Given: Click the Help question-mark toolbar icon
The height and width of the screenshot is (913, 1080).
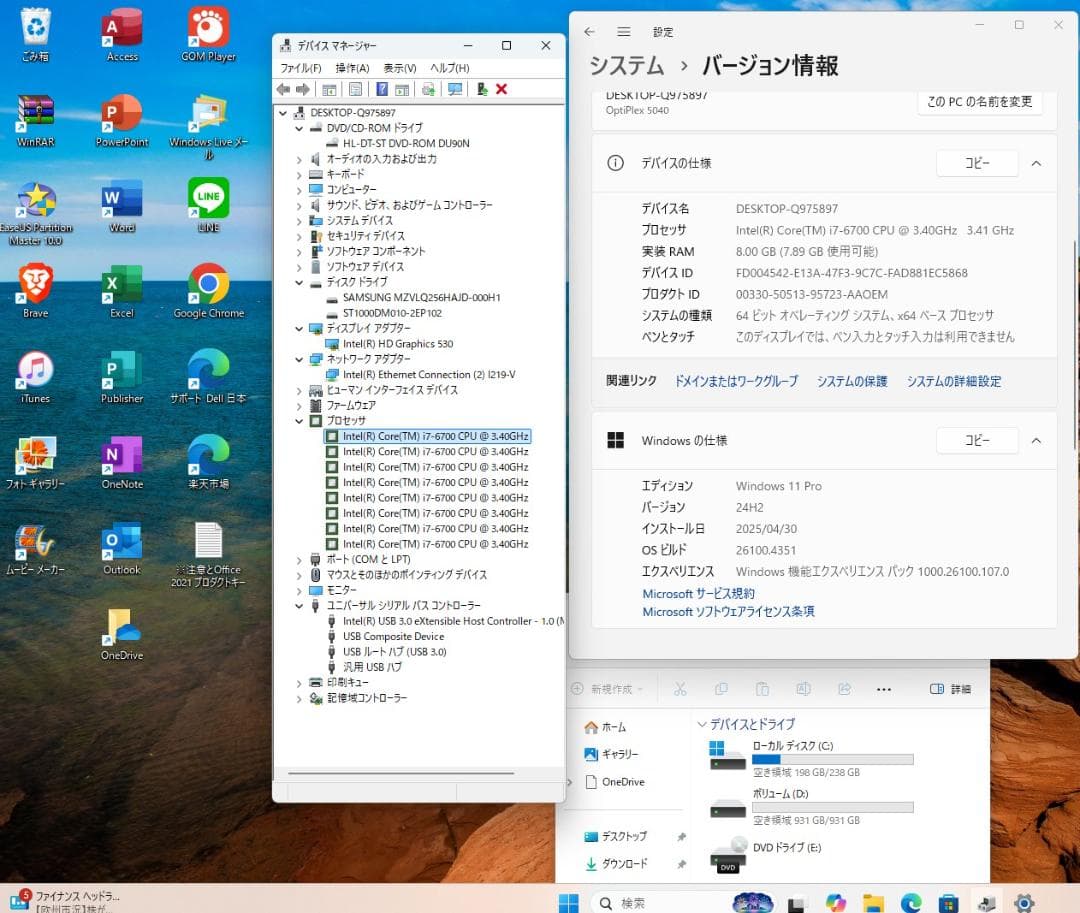Looking at the screenshot, I should tap(381, 89).
